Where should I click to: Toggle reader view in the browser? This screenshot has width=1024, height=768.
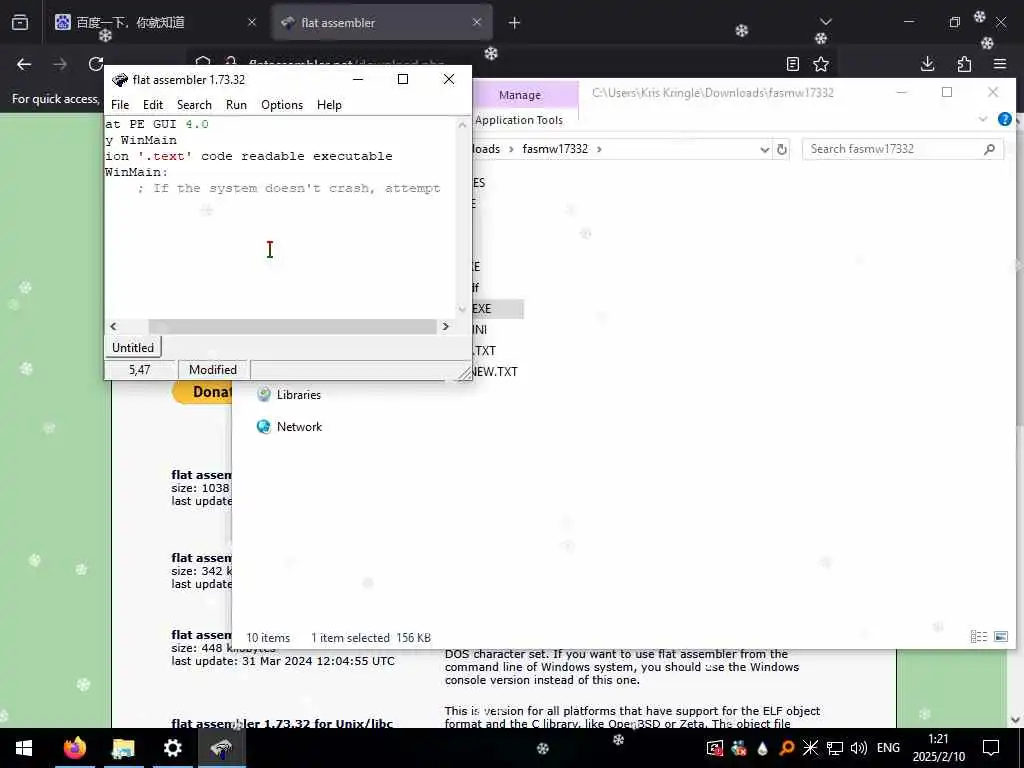[793, 64]
